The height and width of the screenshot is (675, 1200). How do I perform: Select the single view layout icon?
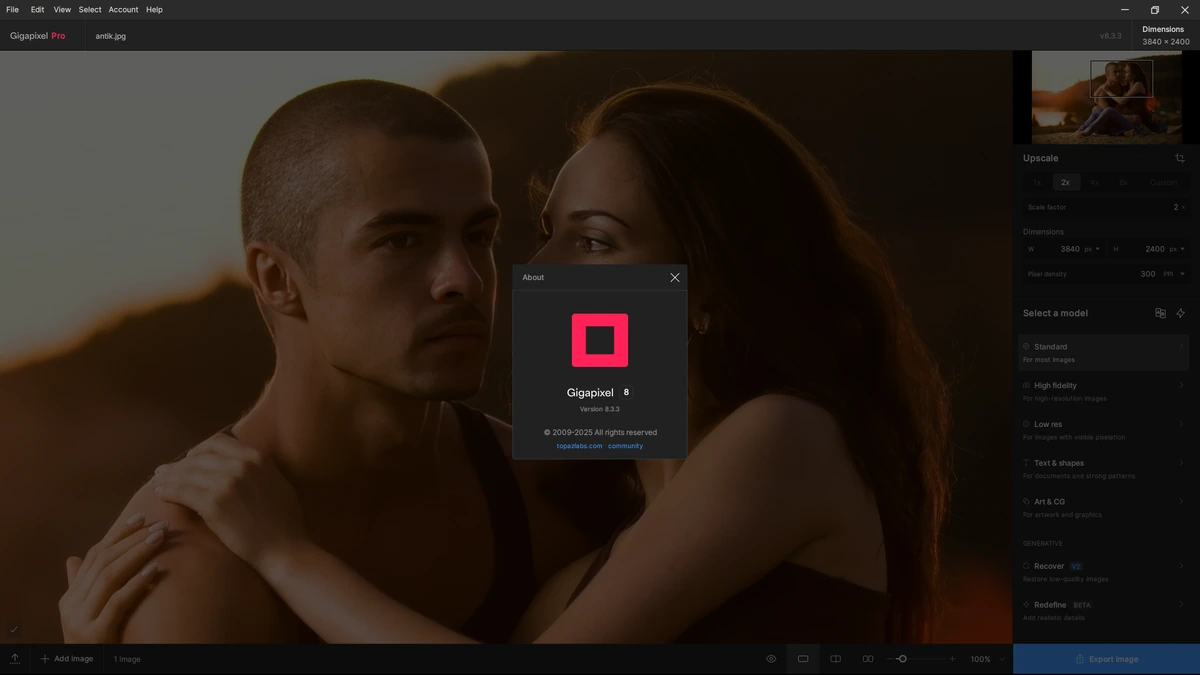[x=803, y=659]
